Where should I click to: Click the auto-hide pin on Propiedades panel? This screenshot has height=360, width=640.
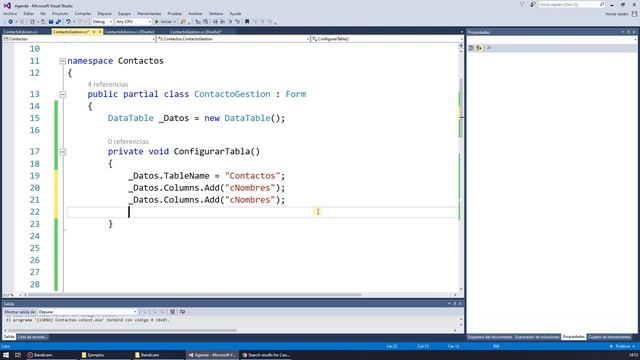click(x=629, y=32)
